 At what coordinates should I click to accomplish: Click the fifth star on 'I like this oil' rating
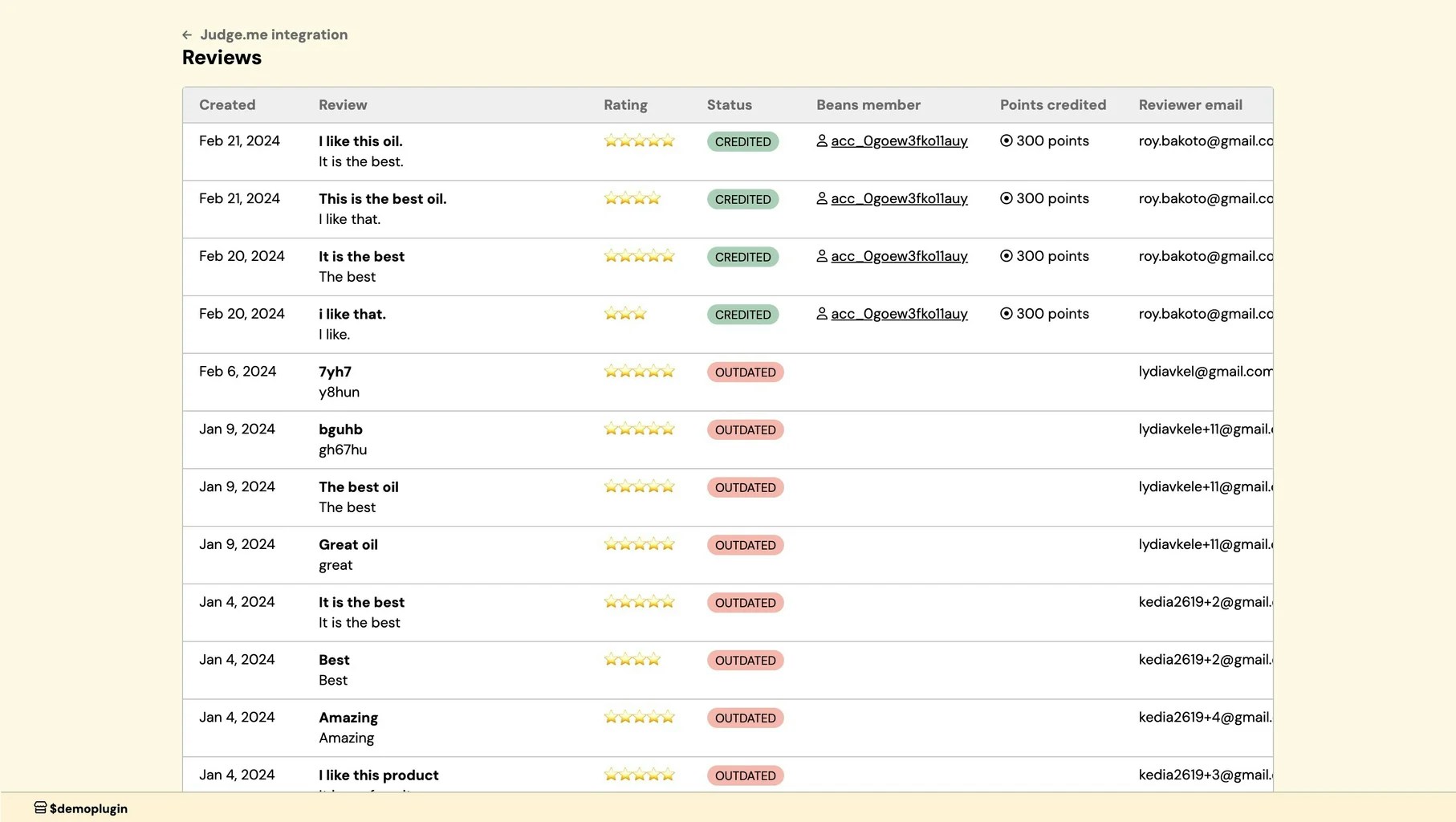click(x=668, y=140)
